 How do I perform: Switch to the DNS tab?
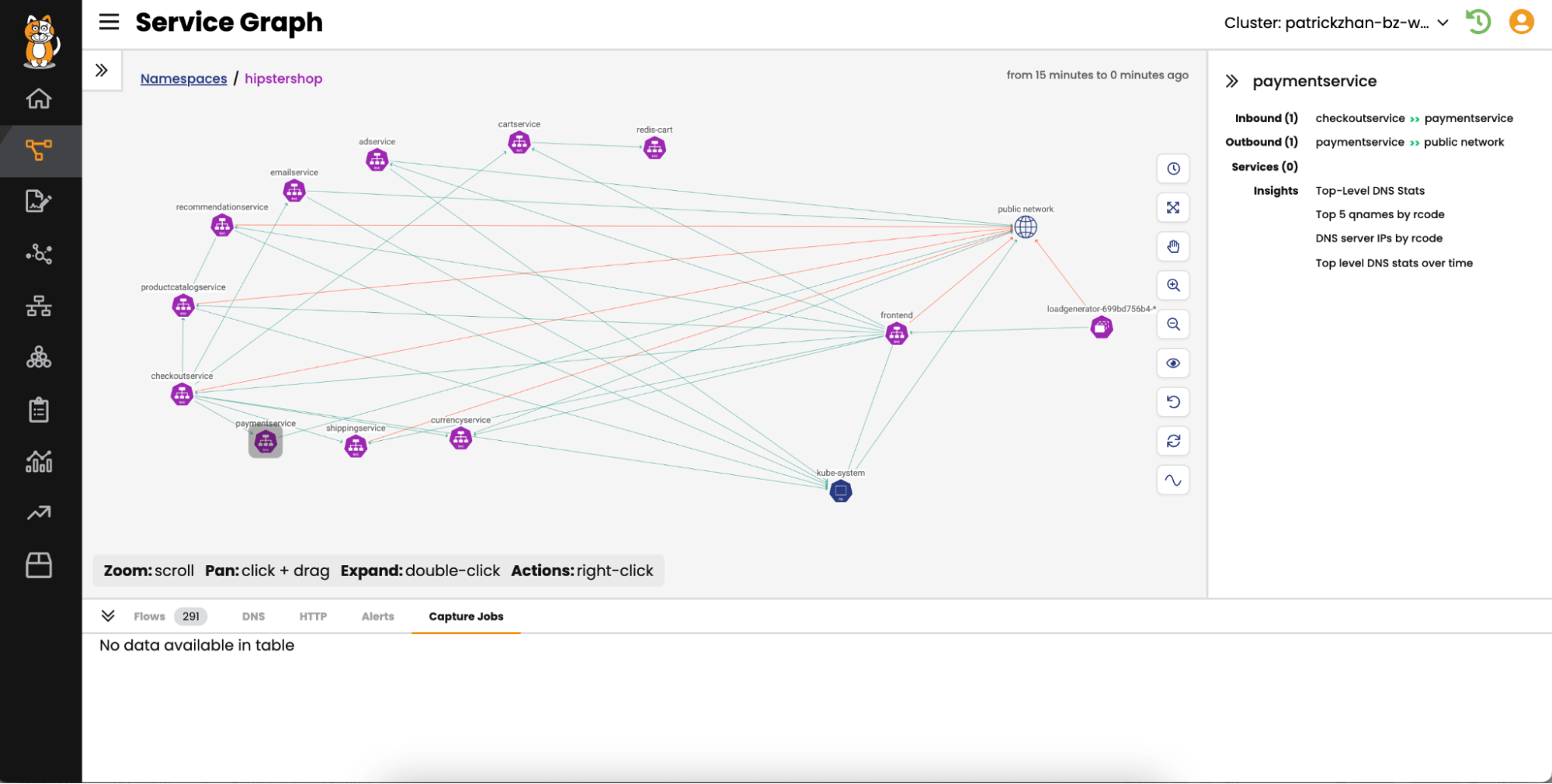coord(253,616)
